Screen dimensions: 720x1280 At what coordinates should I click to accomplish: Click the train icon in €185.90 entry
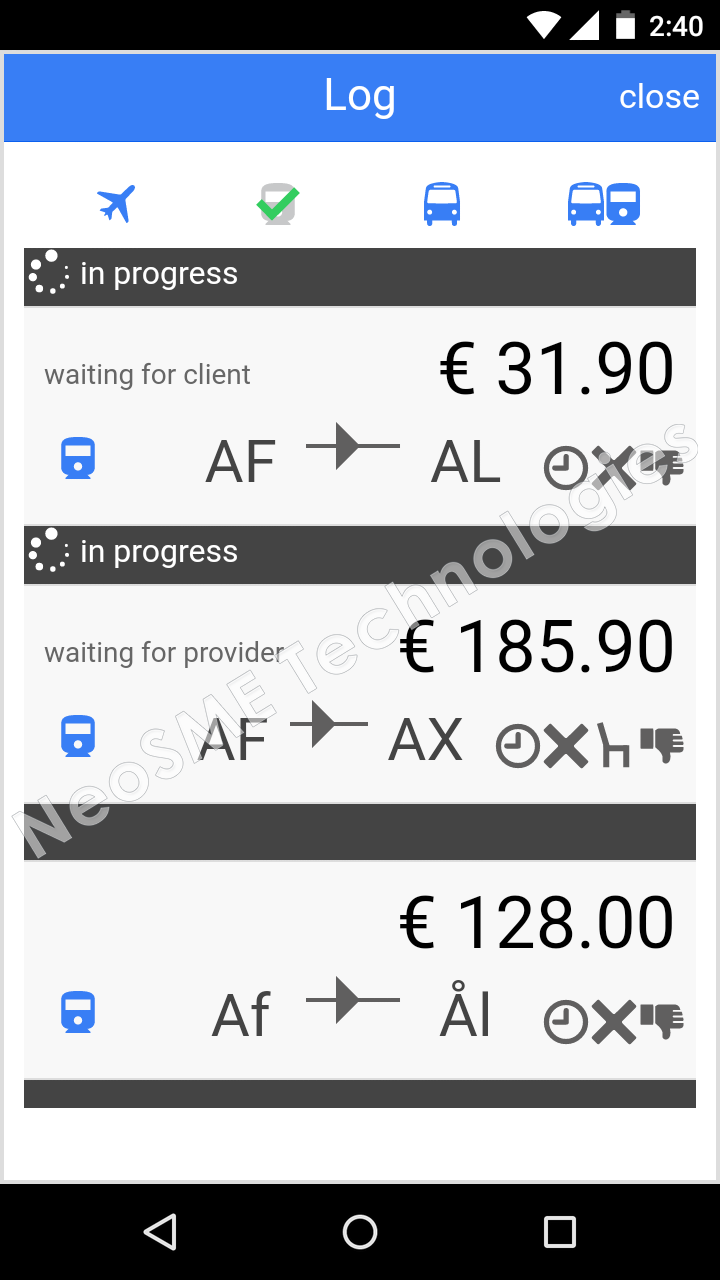pos(78,737)
